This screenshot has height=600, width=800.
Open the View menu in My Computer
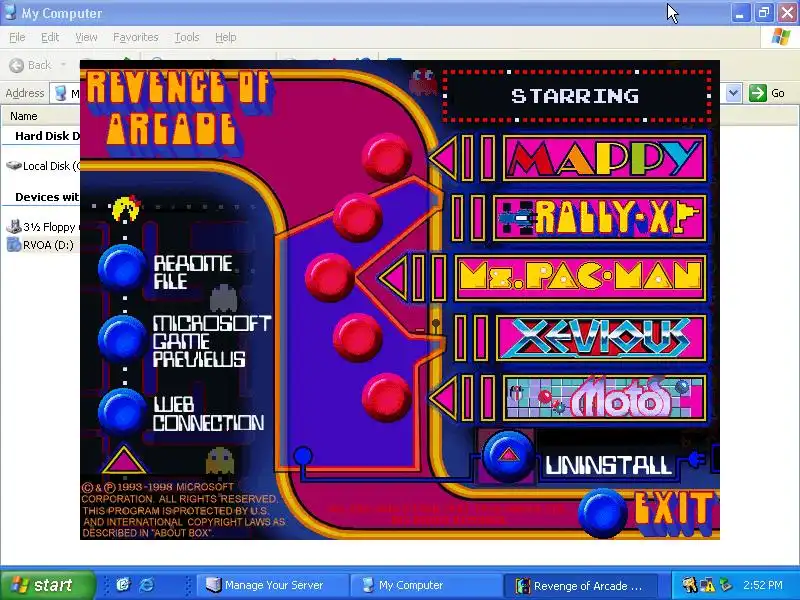tap(86, 37)
